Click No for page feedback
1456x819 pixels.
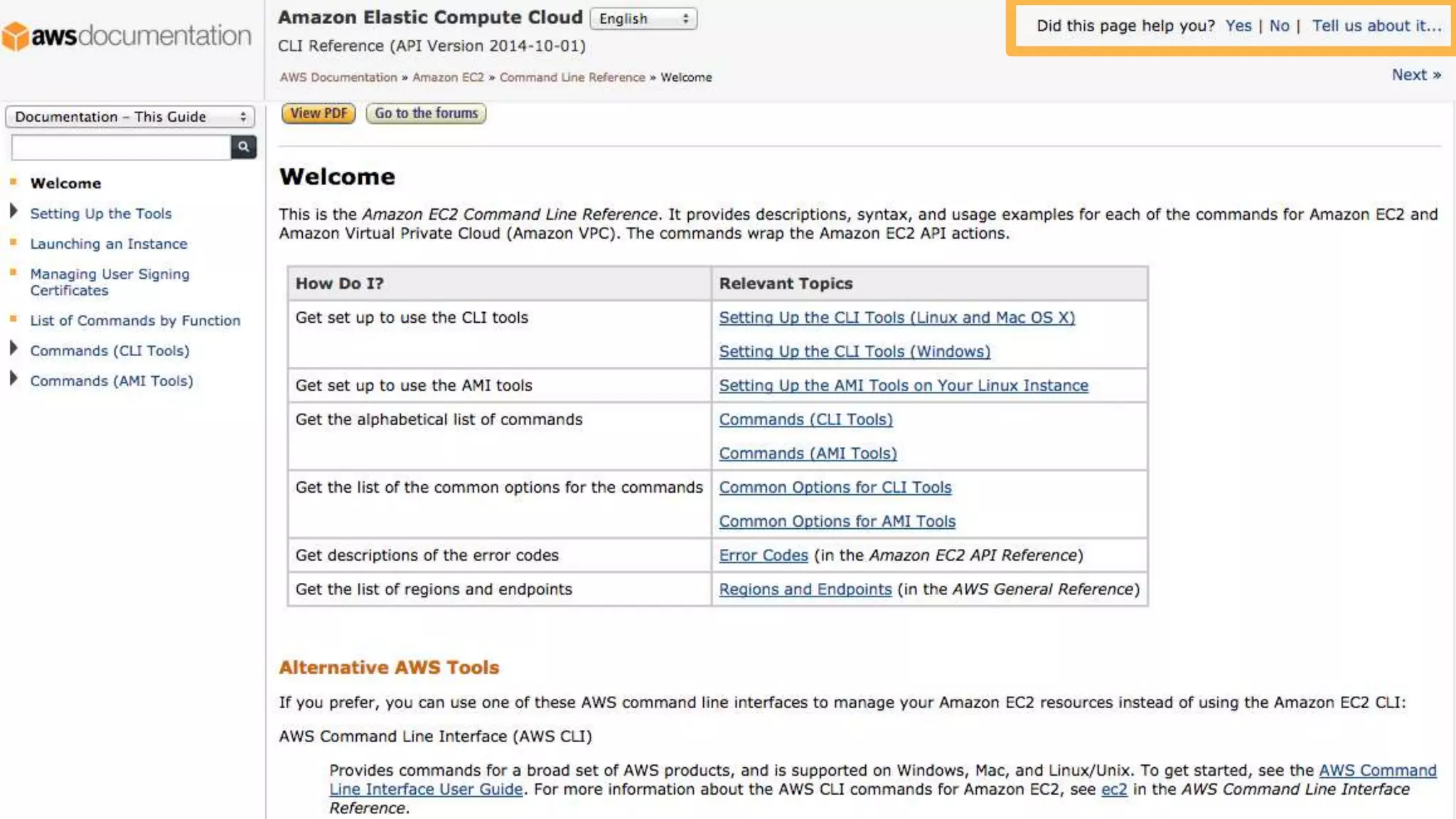(x=1279, y=26)
